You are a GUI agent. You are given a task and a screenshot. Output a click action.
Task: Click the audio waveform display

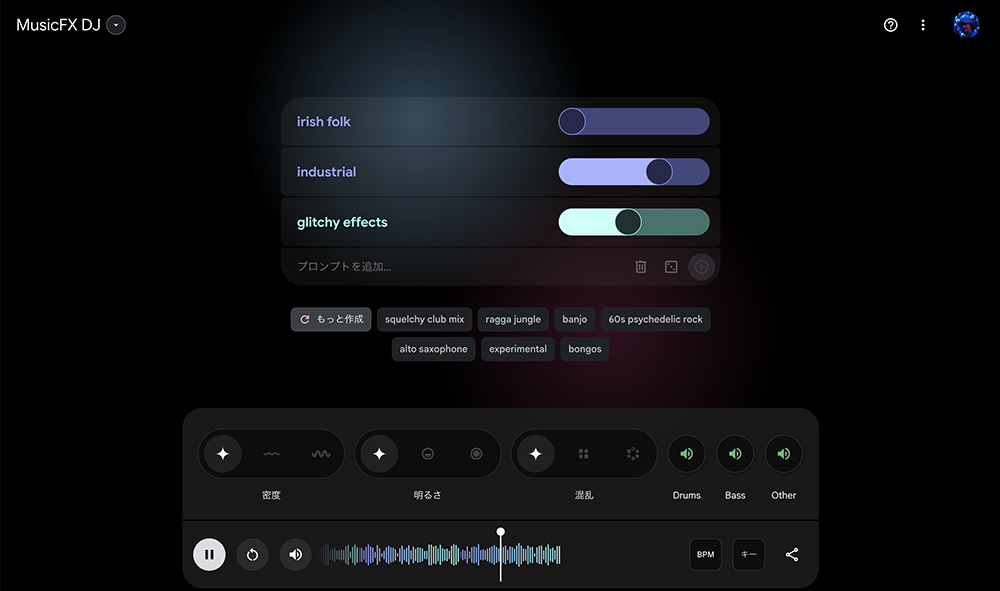point(440,555)
